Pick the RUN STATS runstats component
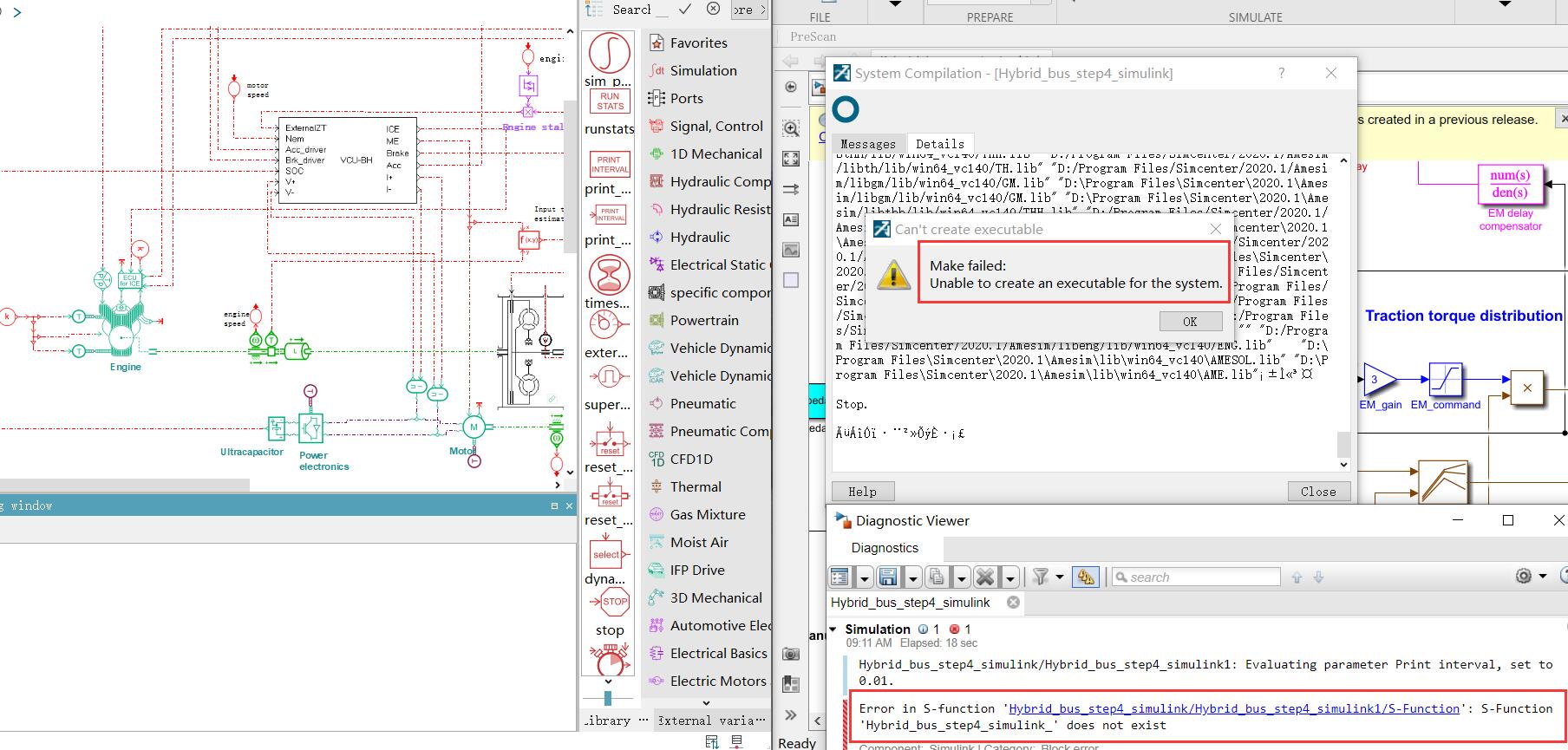 (x=610, y=101)
